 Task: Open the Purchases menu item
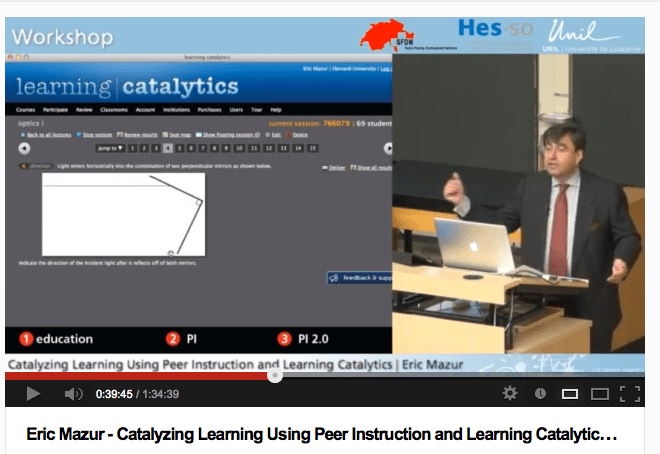coord(209,110)
